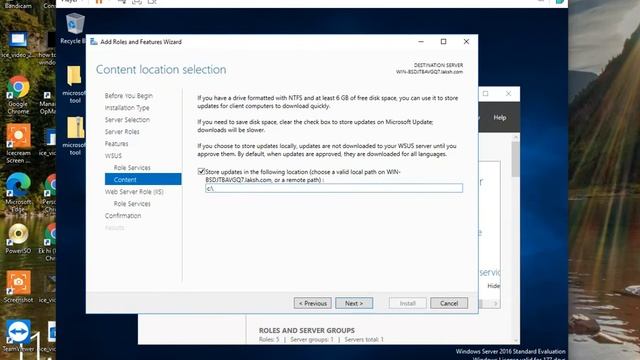
Task: Click the Previous button
Action: pos(313,303)
